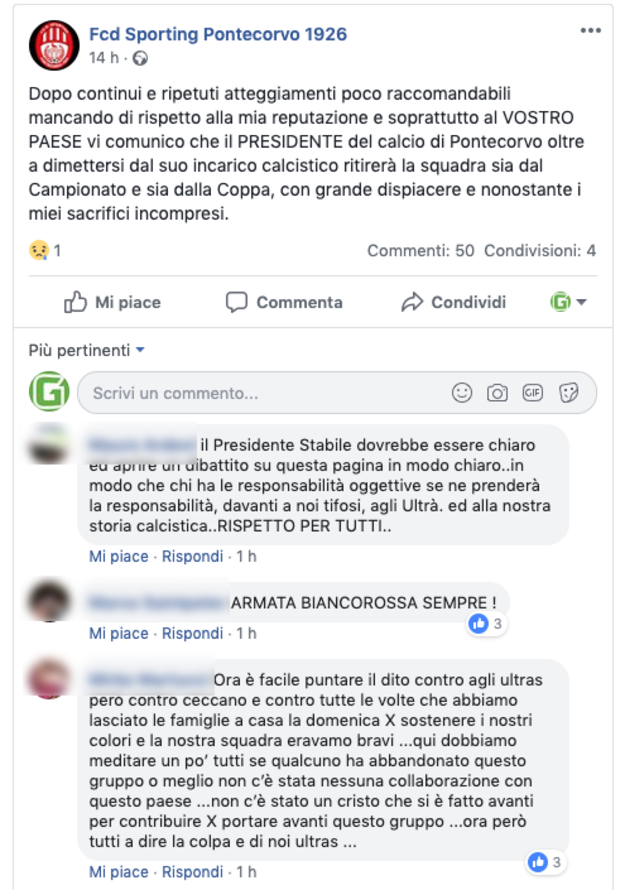The image size is (625, 890).
Task: Open the Fcd Sporting Pontecorvo 1926 page link
Action: point(218,34)
